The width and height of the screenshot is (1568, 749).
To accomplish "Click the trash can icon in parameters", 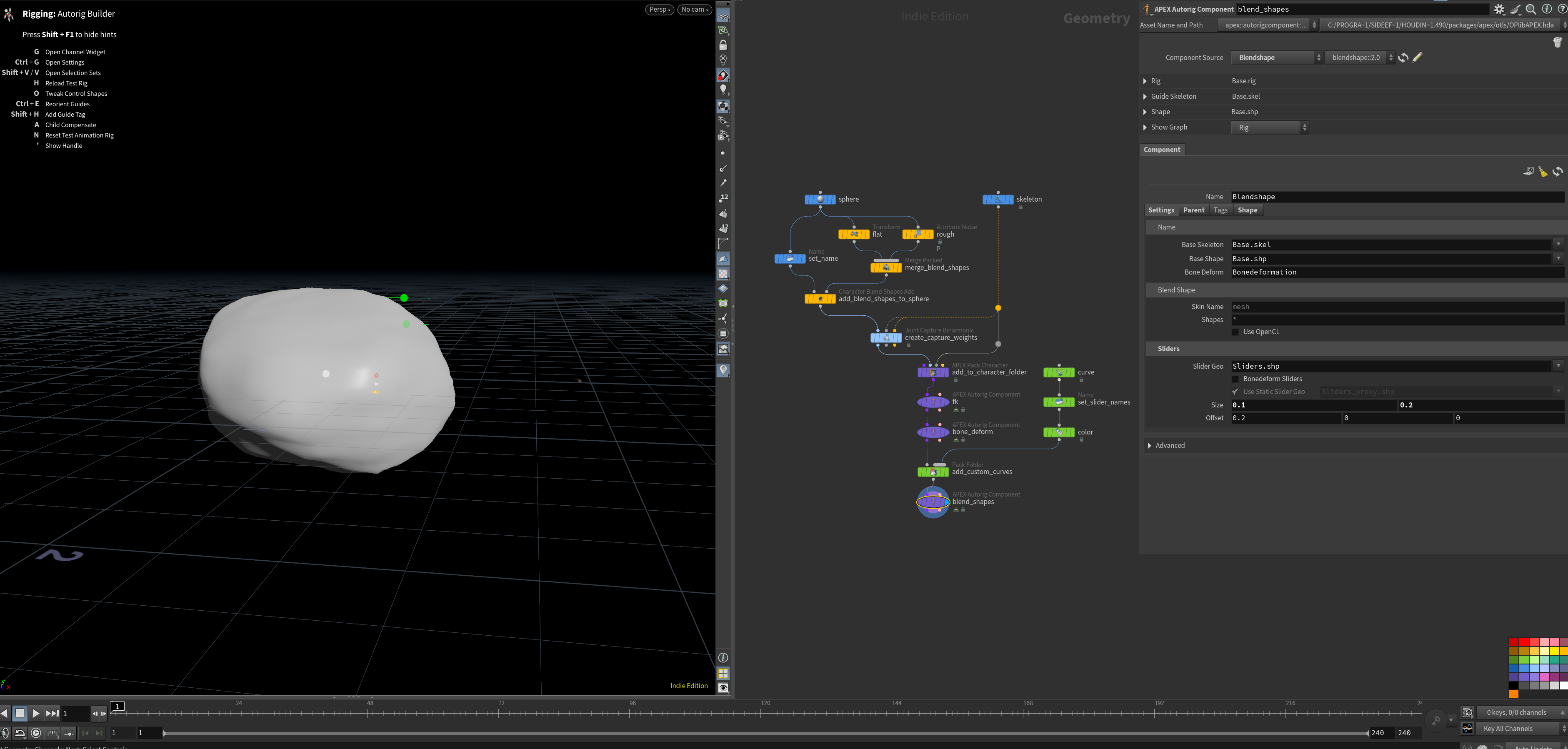I will coord(1558,42).
